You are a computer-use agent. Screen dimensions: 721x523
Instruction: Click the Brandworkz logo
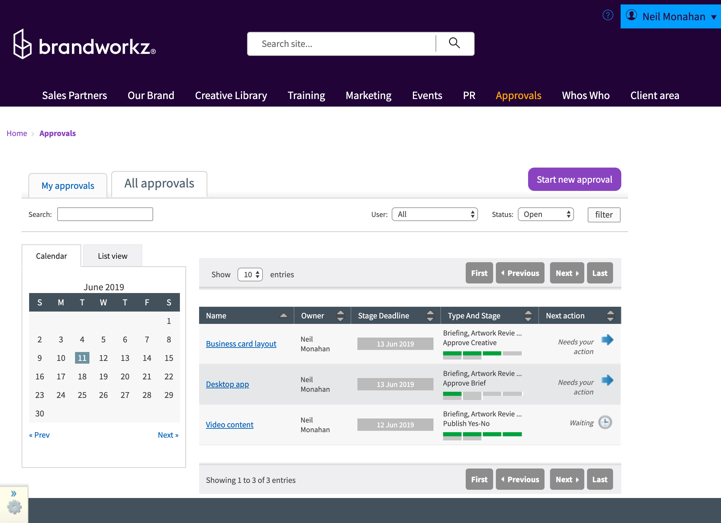(84, 45)
